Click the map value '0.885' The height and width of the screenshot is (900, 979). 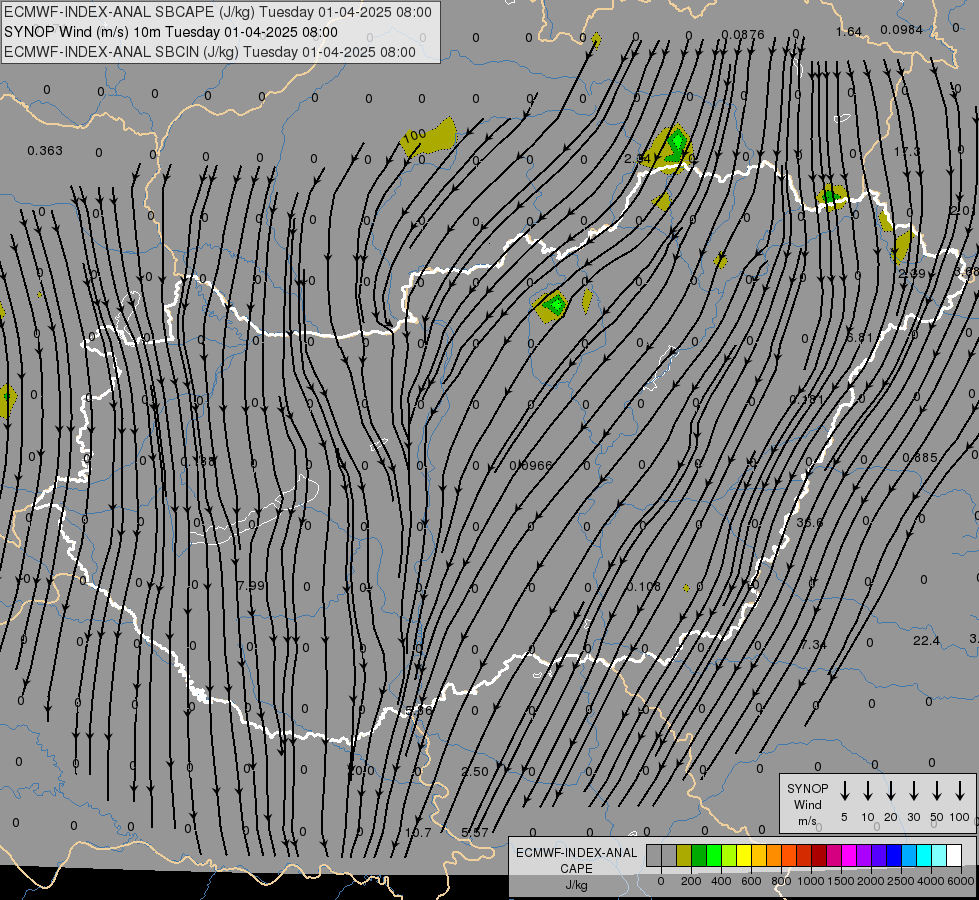coord(920,458)
